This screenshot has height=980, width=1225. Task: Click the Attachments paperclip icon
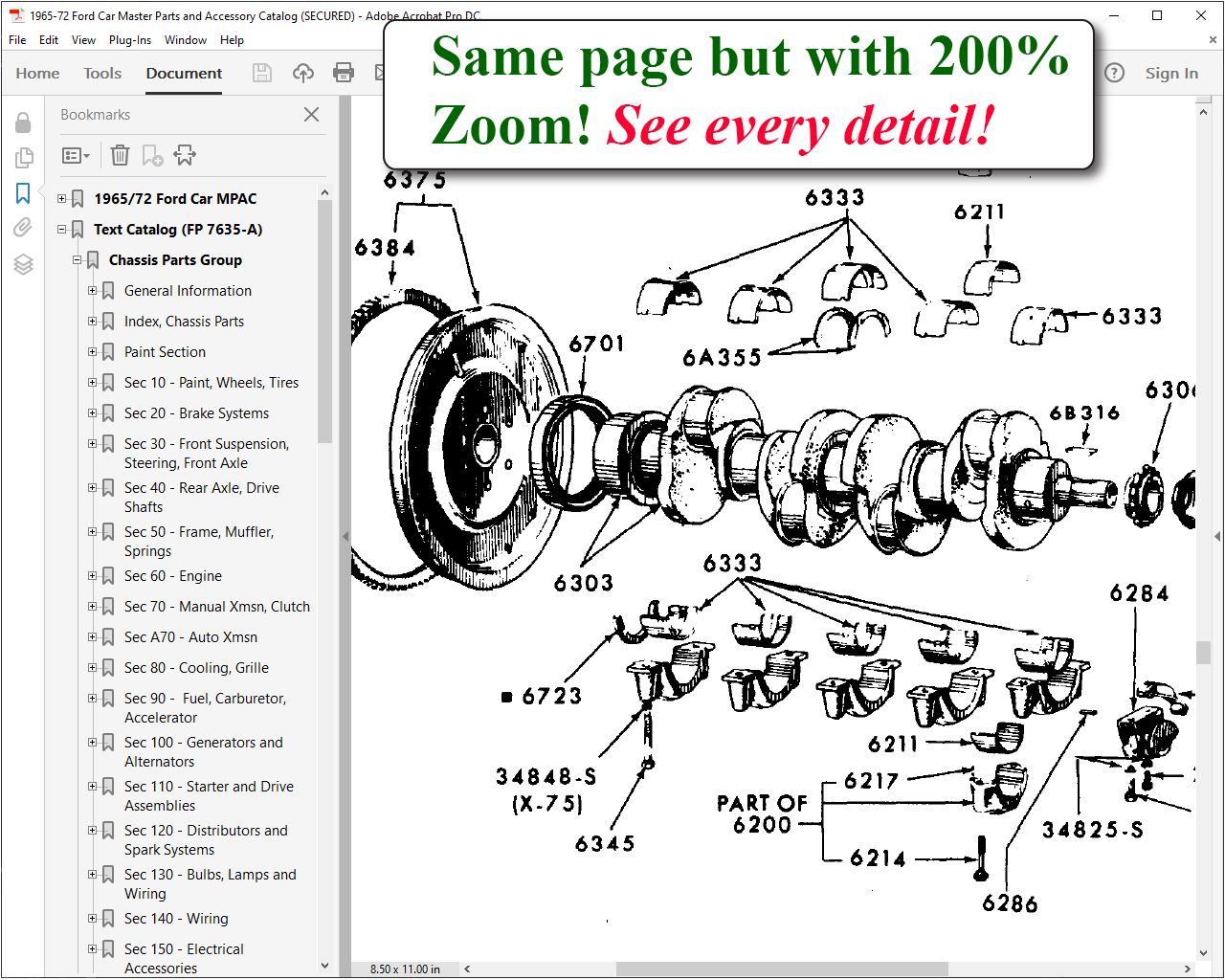(23, 228)
